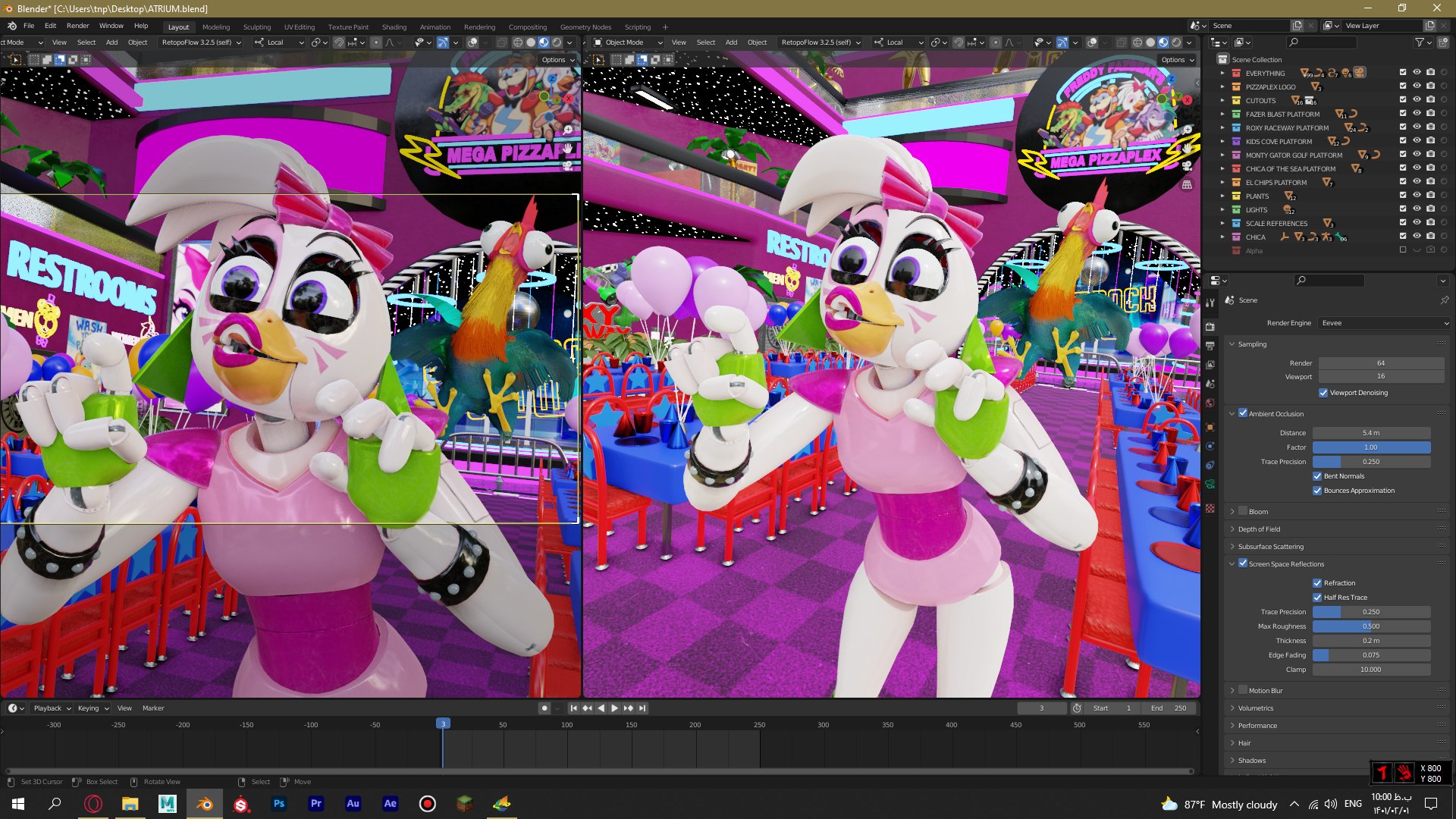Launch Photoshop from the taskbar
This screenshot has width=1456, height=819.
pos(279,804)
